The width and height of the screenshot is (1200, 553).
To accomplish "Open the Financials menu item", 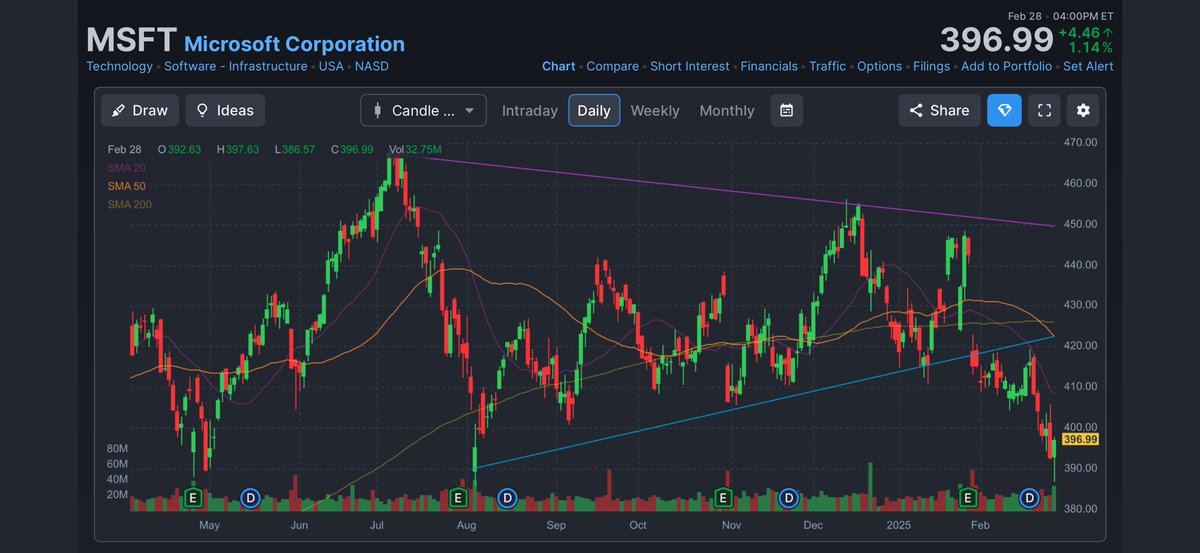I will [769, 66].
